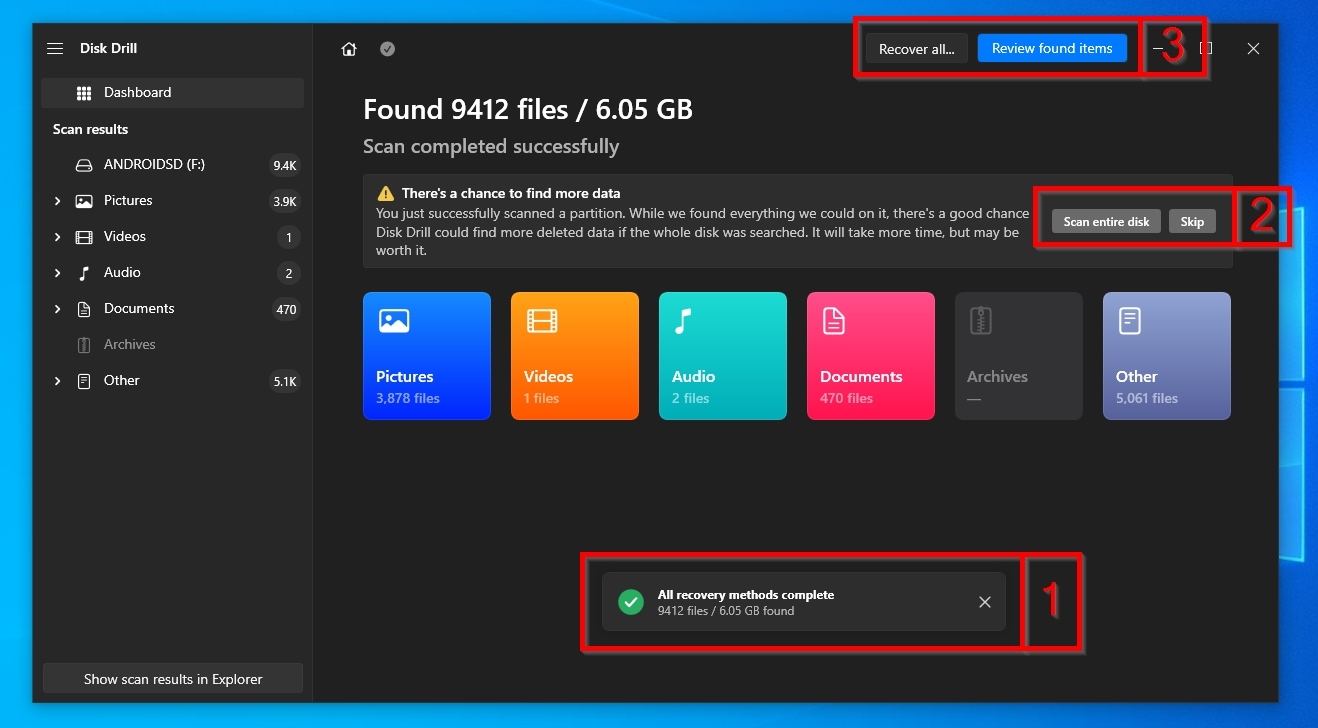Open Other in scan results
Screen dimensions: 1318x728
pyautogui.click(x=173, y=381)
